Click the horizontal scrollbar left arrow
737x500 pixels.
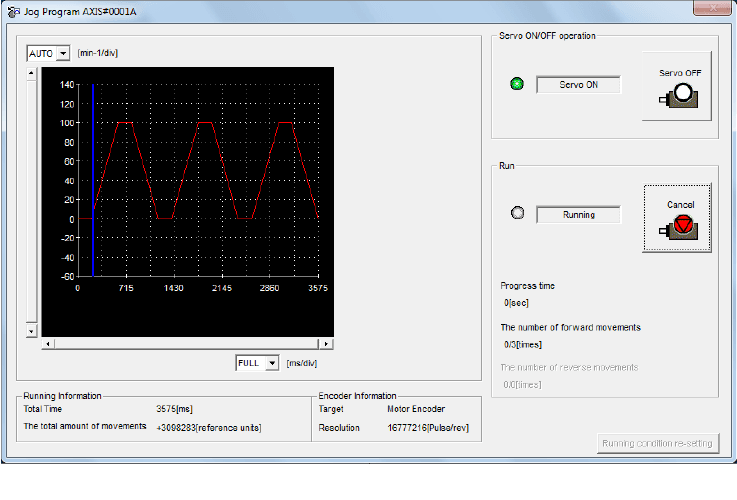click(47, 344)
